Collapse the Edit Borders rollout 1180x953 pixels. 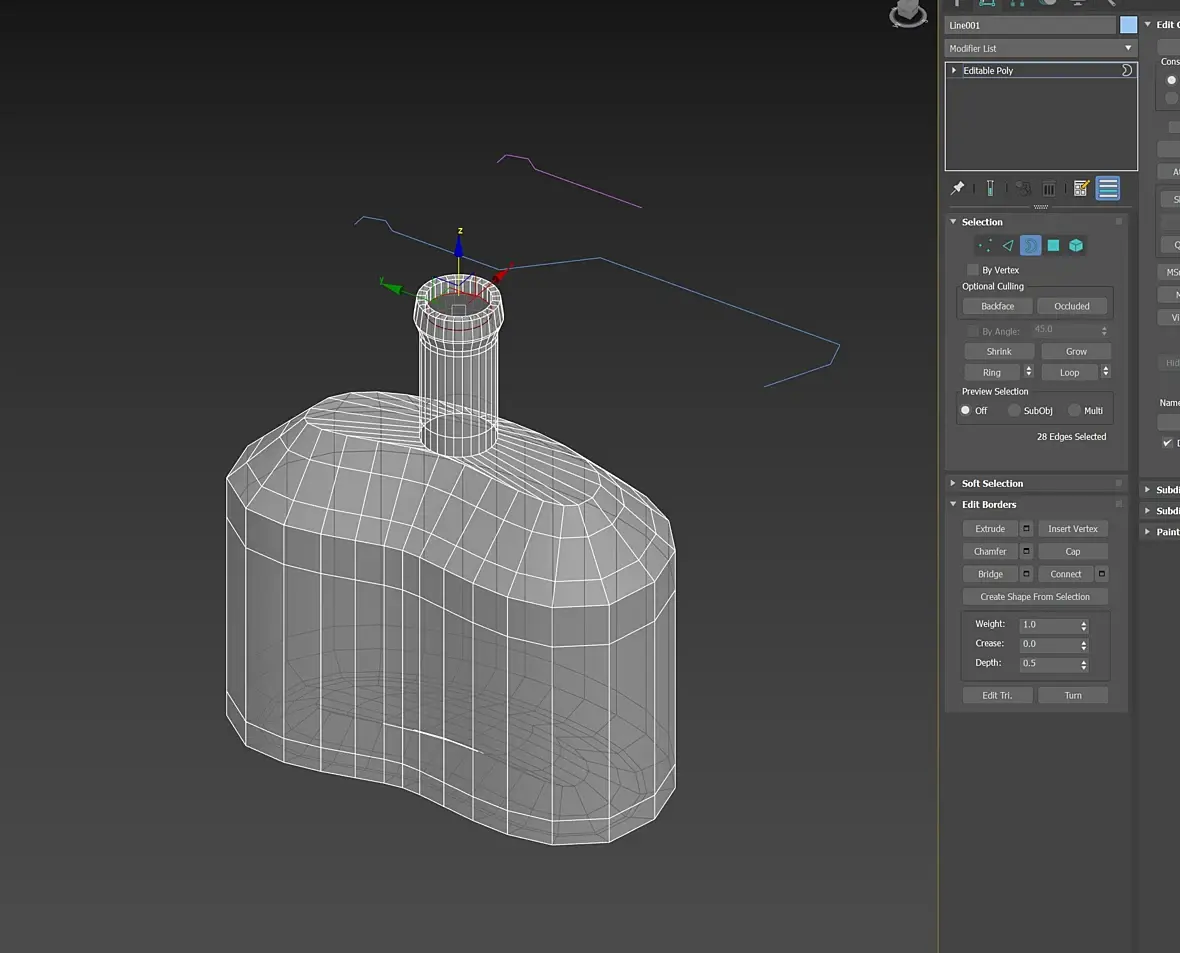click(x=988, y=505)
